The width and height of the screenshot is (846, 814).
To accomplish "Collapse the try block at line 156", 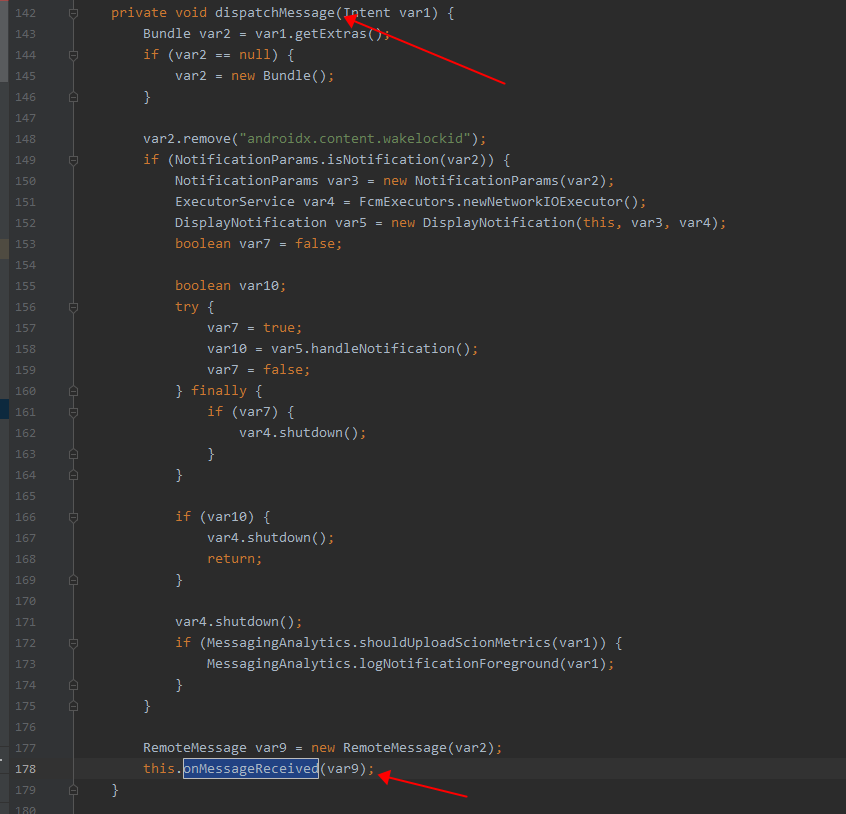I will point(73,307).
